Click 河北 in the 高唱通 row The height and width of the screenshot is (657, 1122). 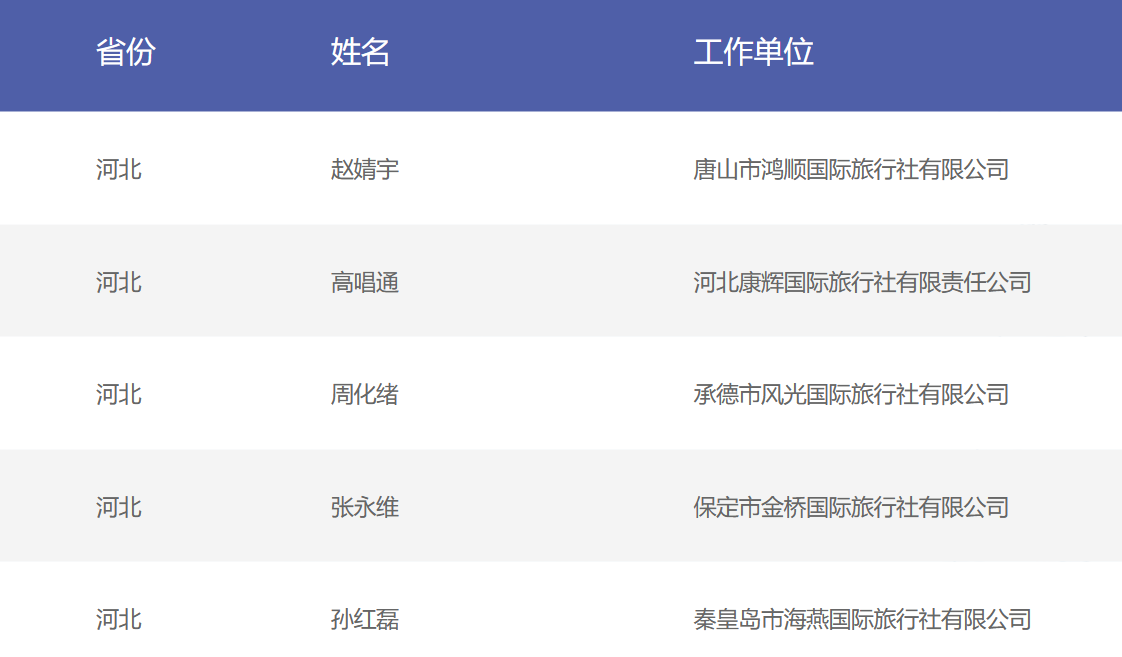119,283
